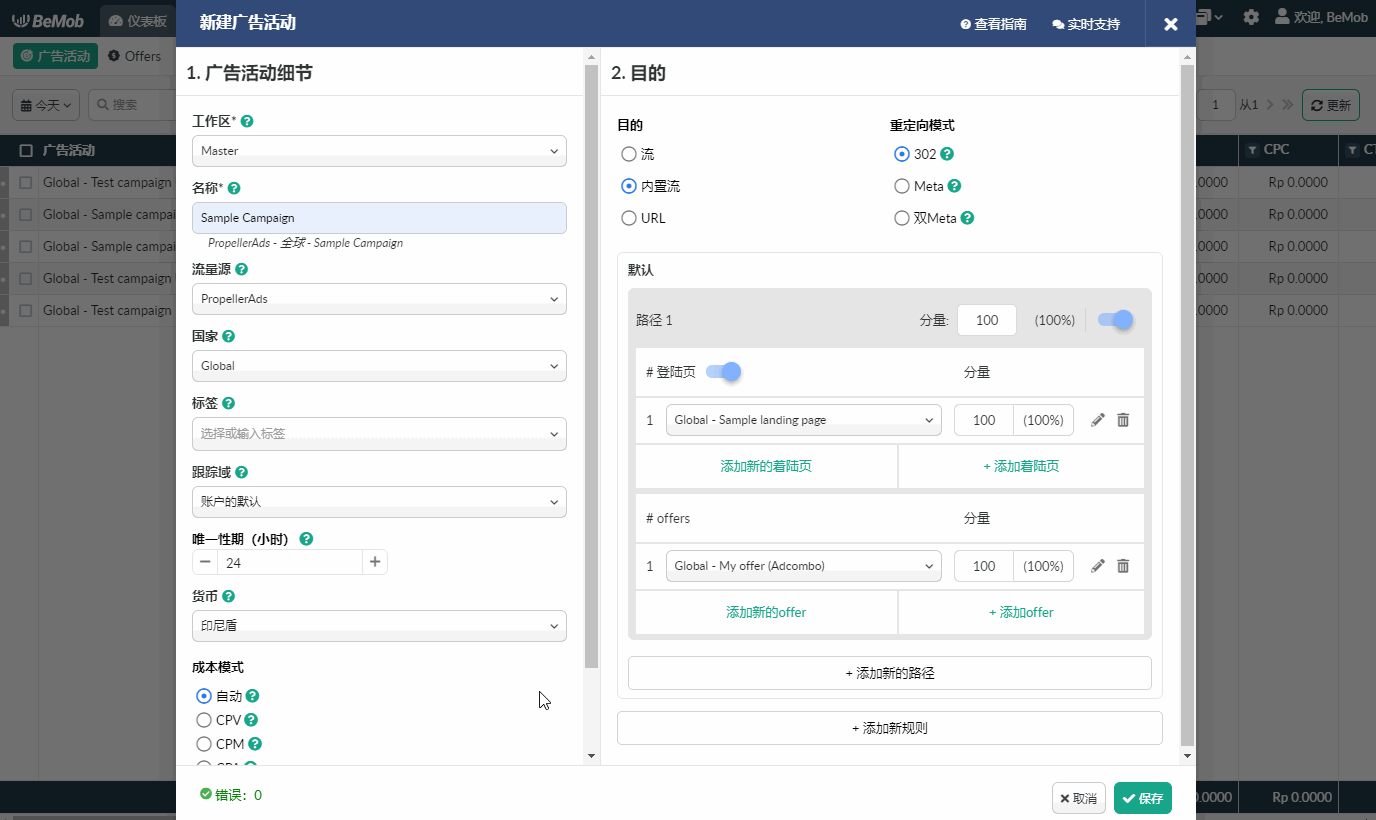This screenshot has height=820, width=1376.
Task: Click 添加新的着陆页 button
Action: click(767, 466)
